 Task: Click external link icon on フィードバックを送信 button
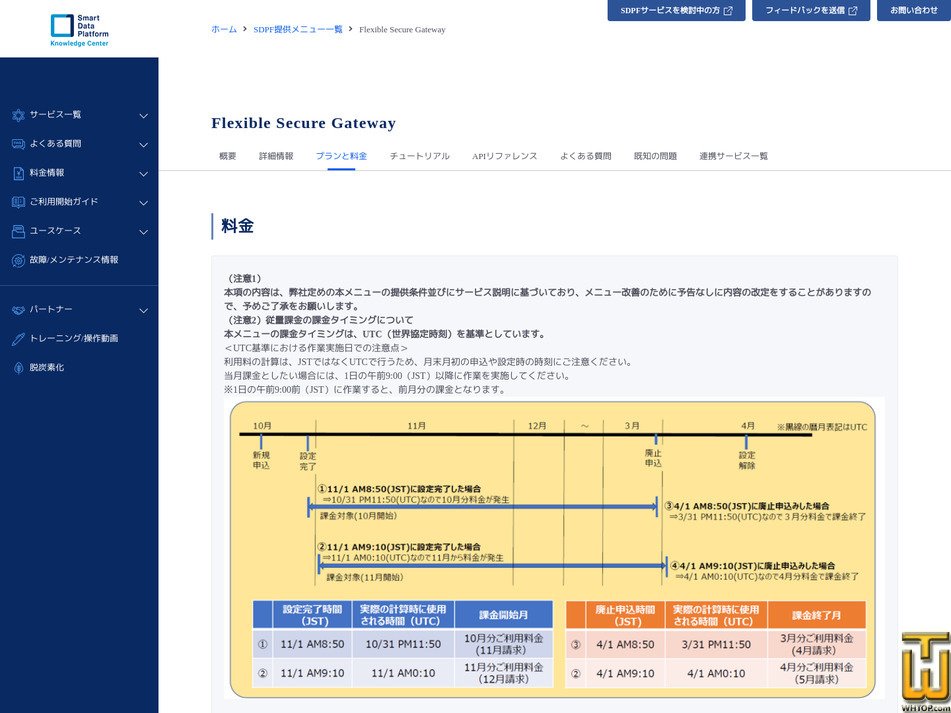(853, 11)
